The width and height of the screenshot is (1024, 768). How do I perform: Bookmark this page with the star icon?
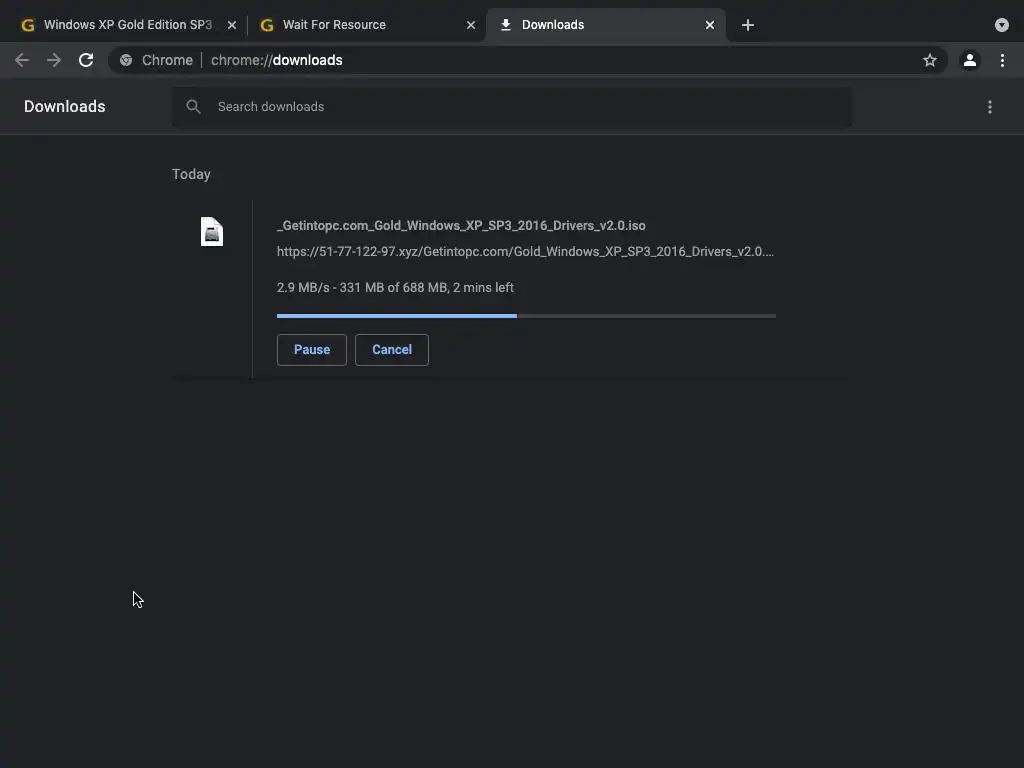click(x=929, y=60)
